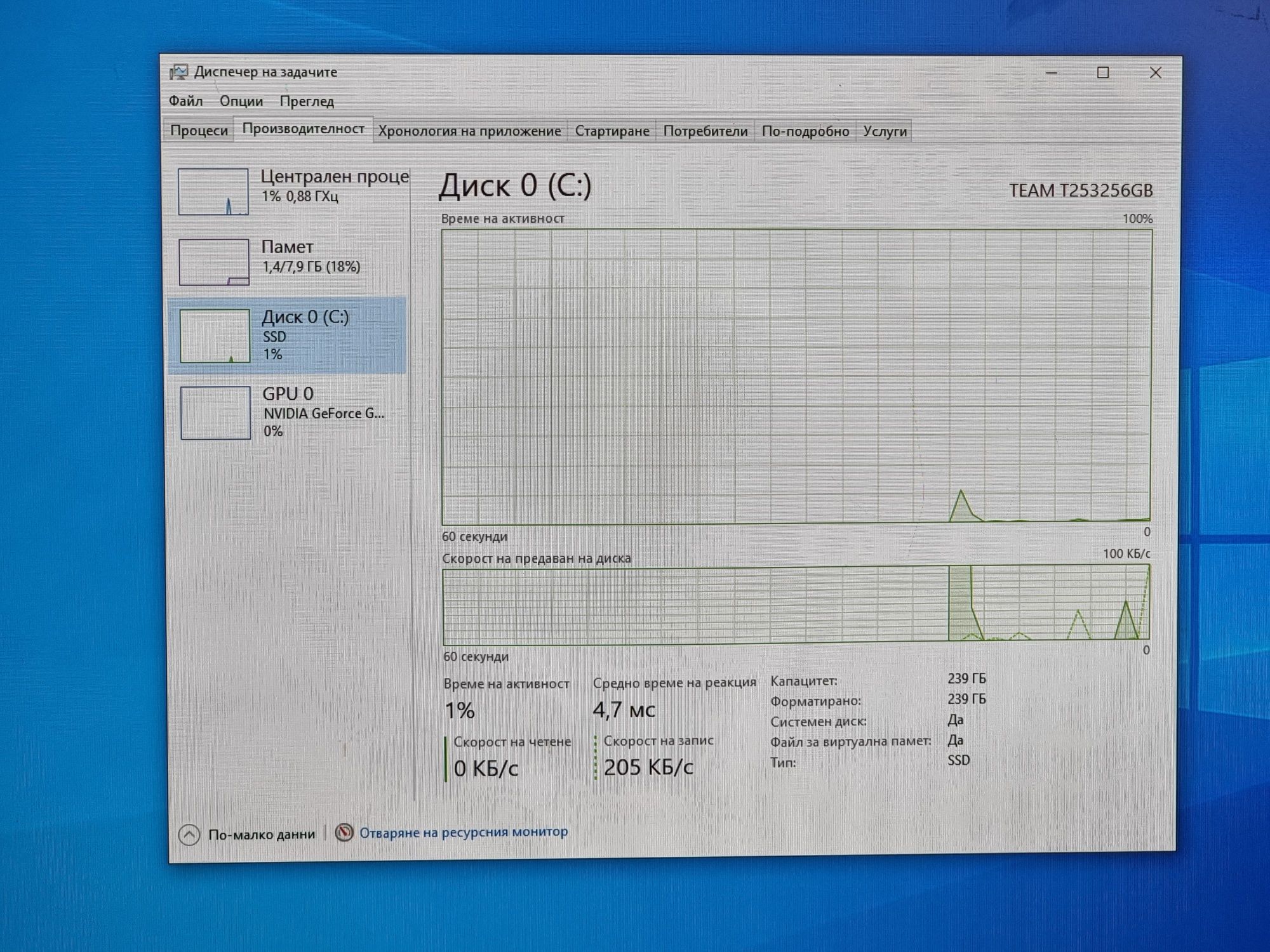The image size is (1270, 952).
Task: Click the Task Manager title bar icon
Action: 179,72
